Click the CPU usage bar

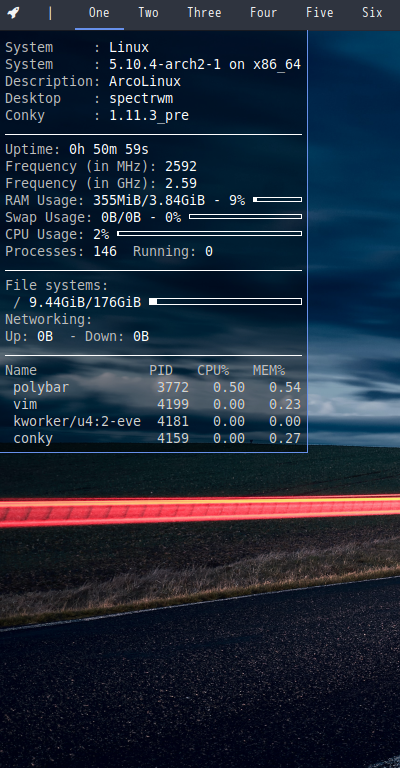[x=210, y=234]
